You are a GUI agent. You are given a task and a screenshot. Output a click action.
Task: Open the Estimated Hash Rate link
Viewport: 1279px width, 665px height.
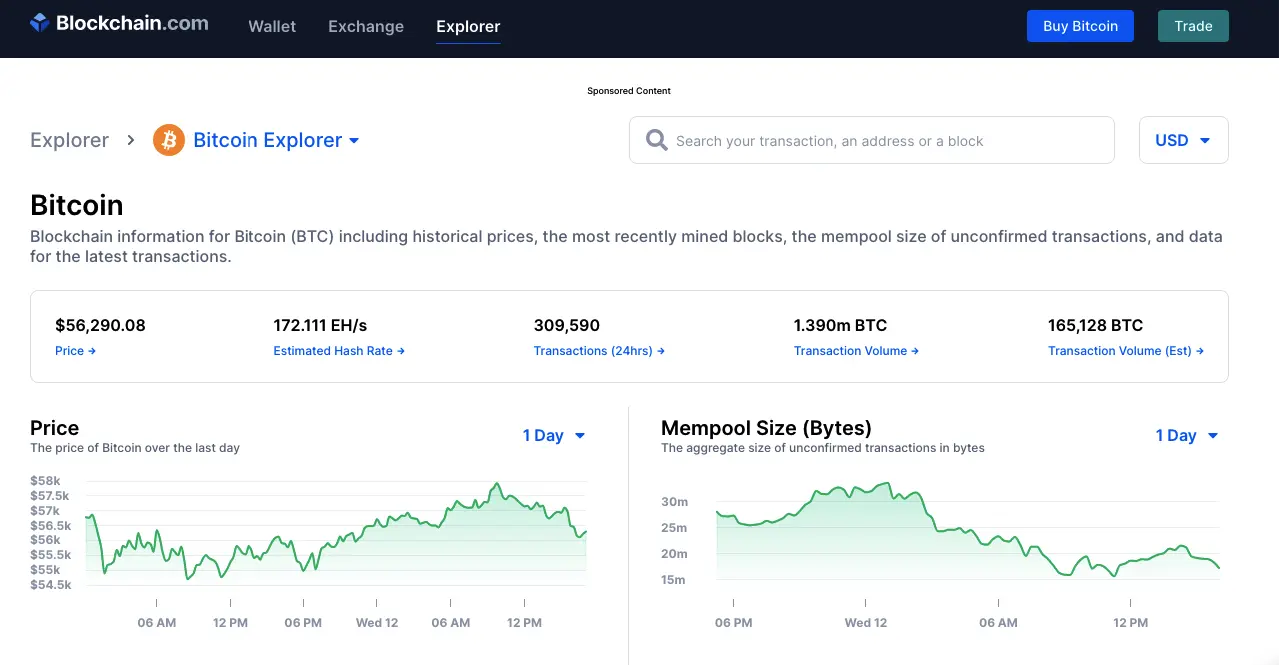pos(339,351)
